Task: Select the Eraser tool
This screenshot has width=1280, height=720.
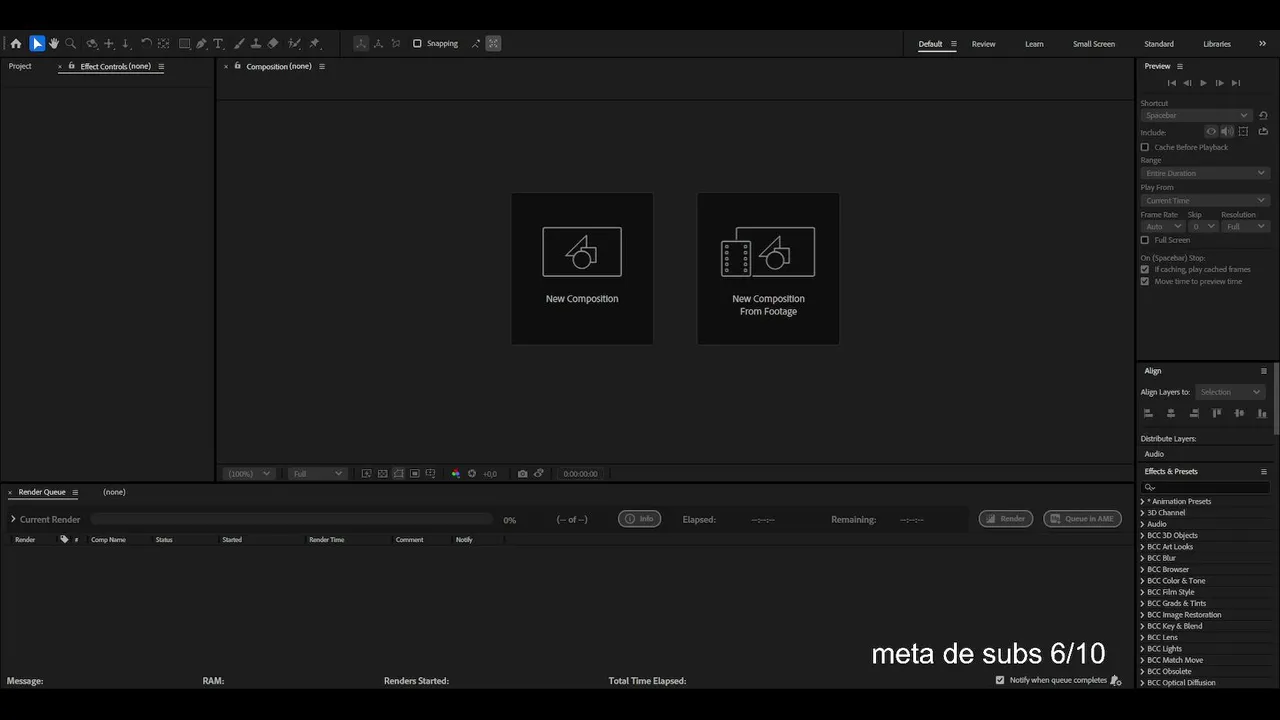Action: point(273,44)
